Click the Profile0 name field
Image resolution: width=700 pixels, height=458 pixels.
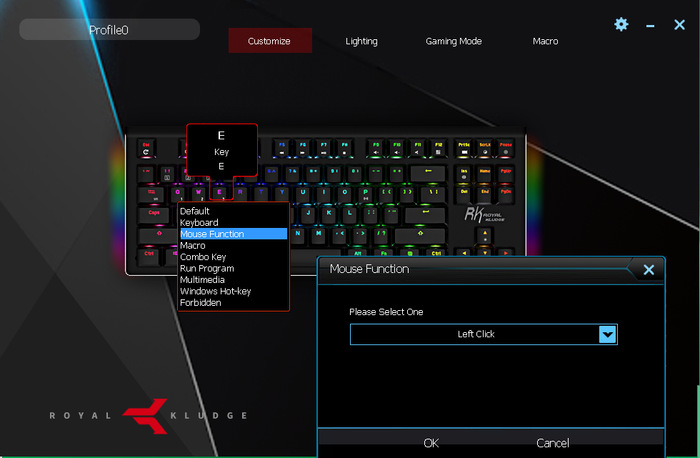click(109, 30)
